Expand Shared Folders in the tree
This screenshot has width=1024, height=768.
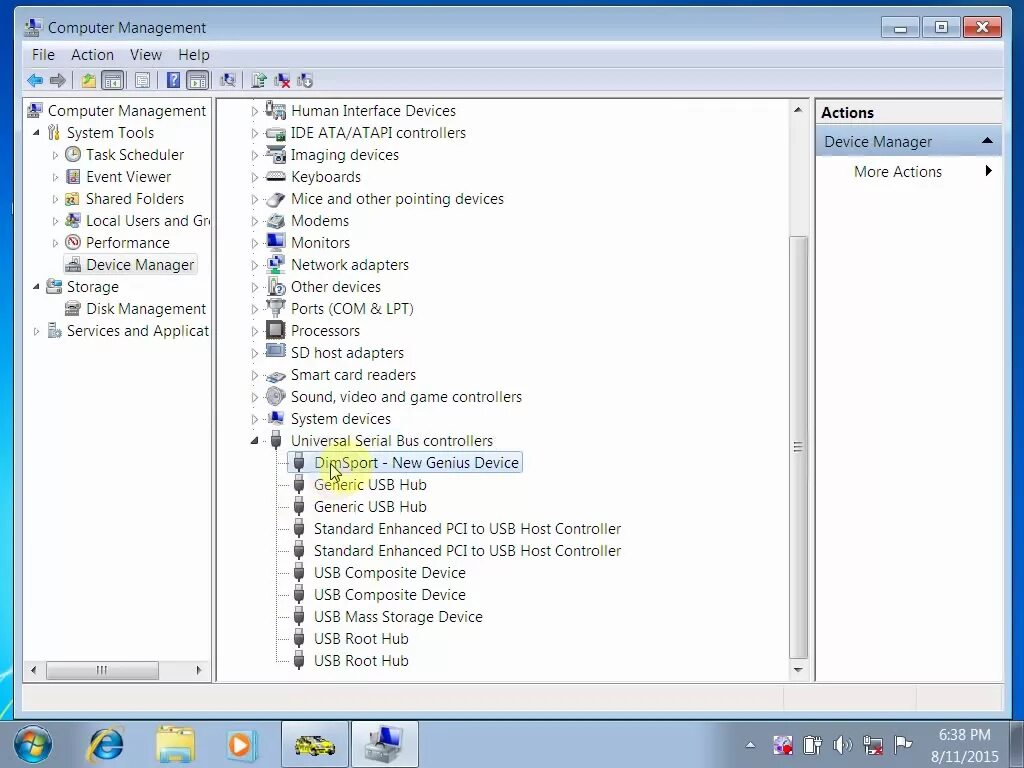(x=56, y=199)
